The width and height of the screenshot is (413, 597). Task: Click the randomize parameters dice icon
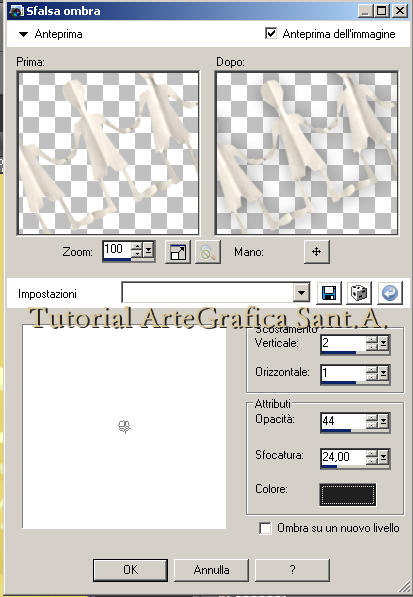[x=359, y=293]
